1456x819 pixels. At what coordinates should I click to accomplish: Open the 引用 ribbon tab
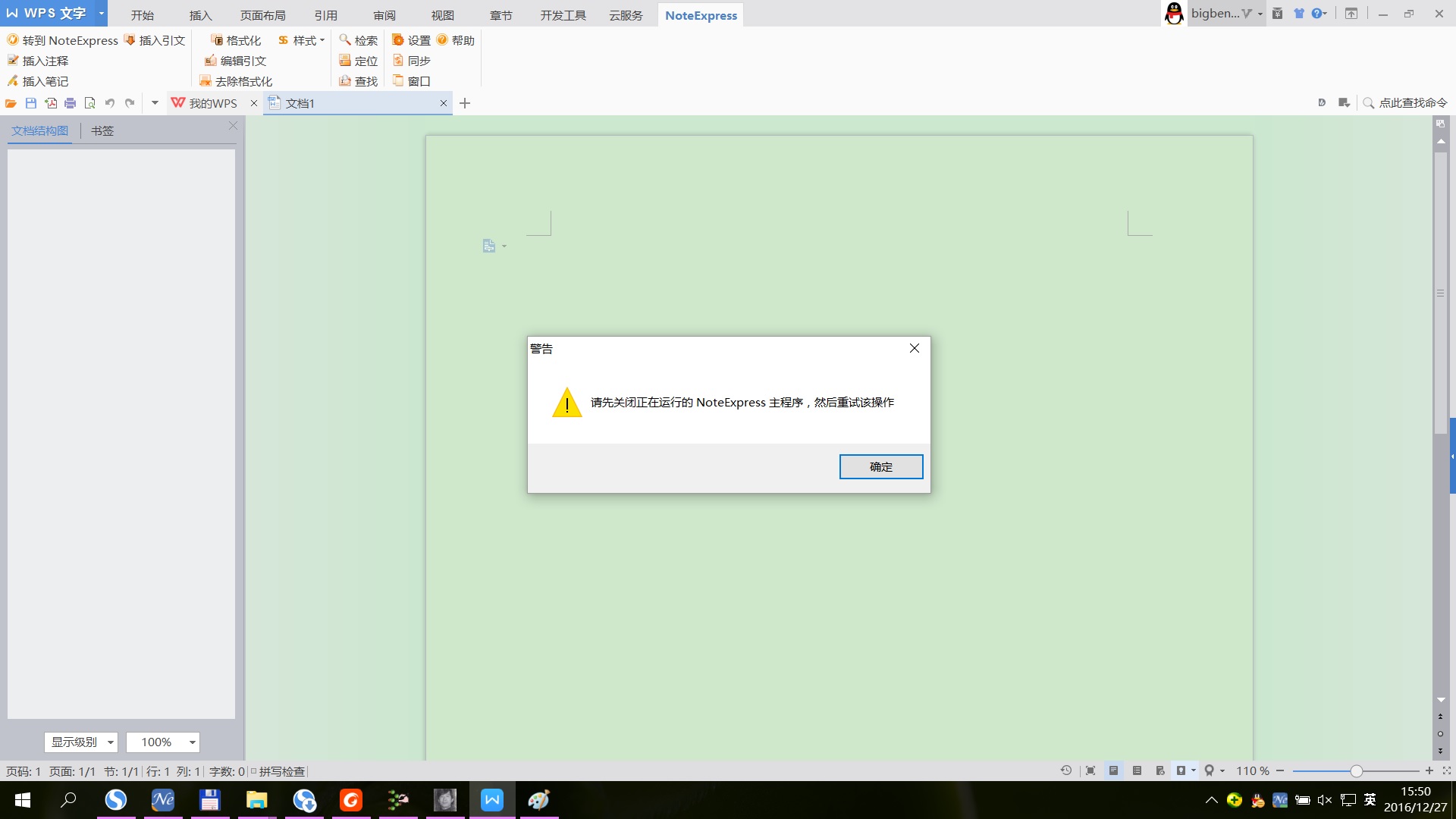[x=326, y=15]
